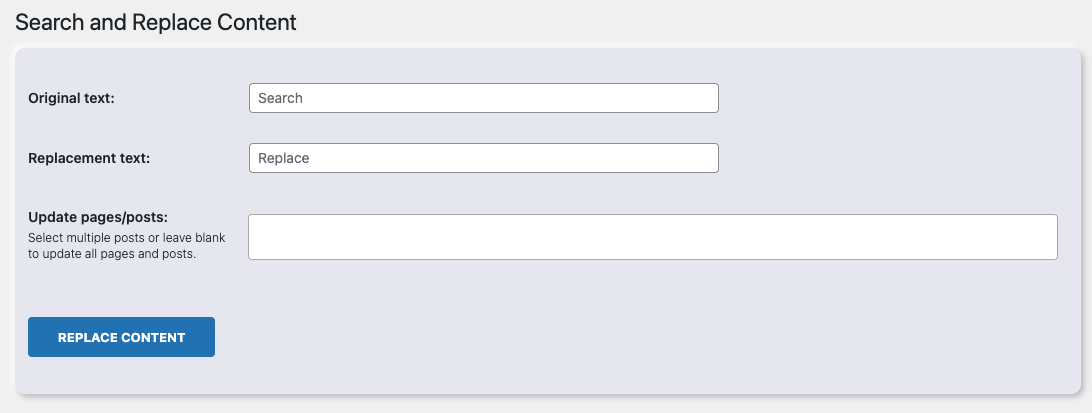Image resolution: width=1092 pixels, height=413 pixels.
Task: Click inside the wide pages/posts field
Action: tap(652, 237)
